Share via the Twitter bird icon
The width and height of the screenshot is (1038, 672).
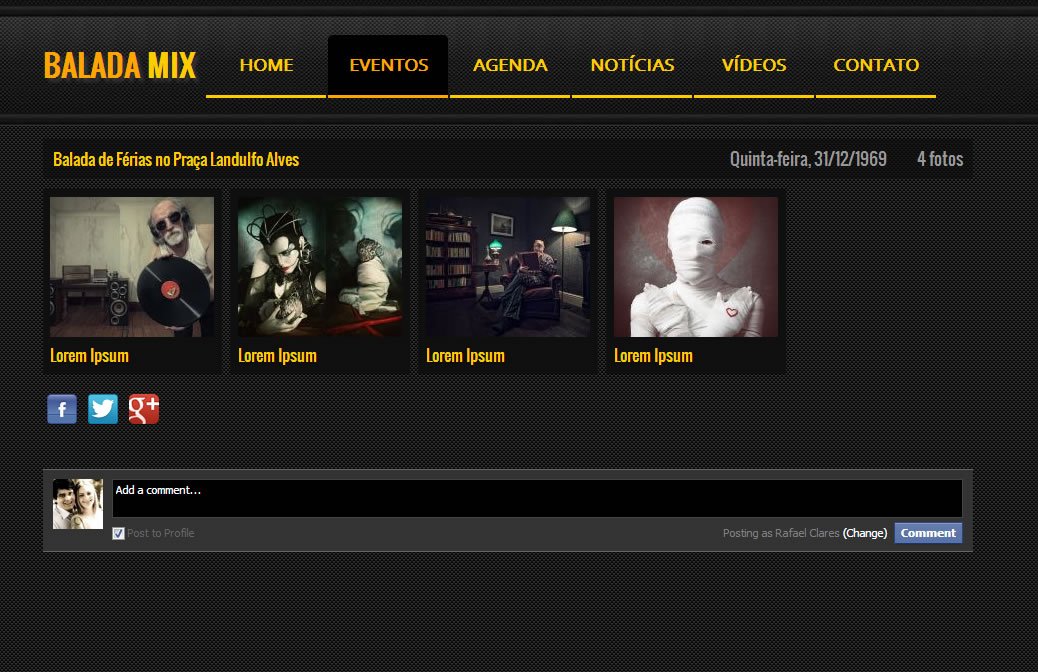point(103,409)
